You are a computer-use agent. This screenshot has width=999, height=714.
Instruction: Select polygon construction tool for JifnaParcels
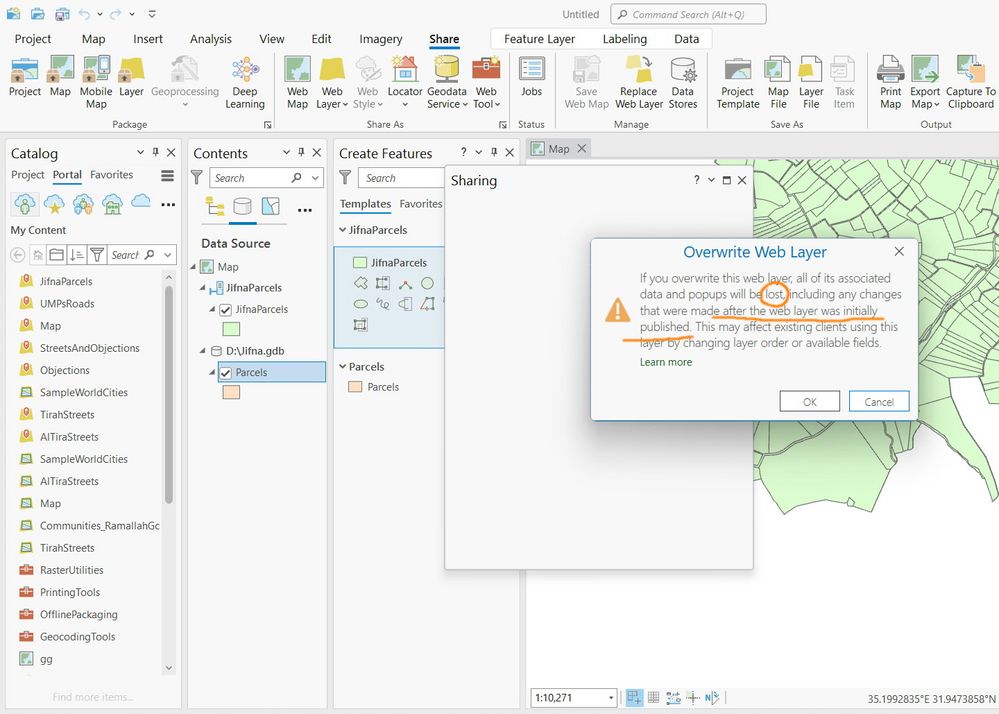point(361,283)
